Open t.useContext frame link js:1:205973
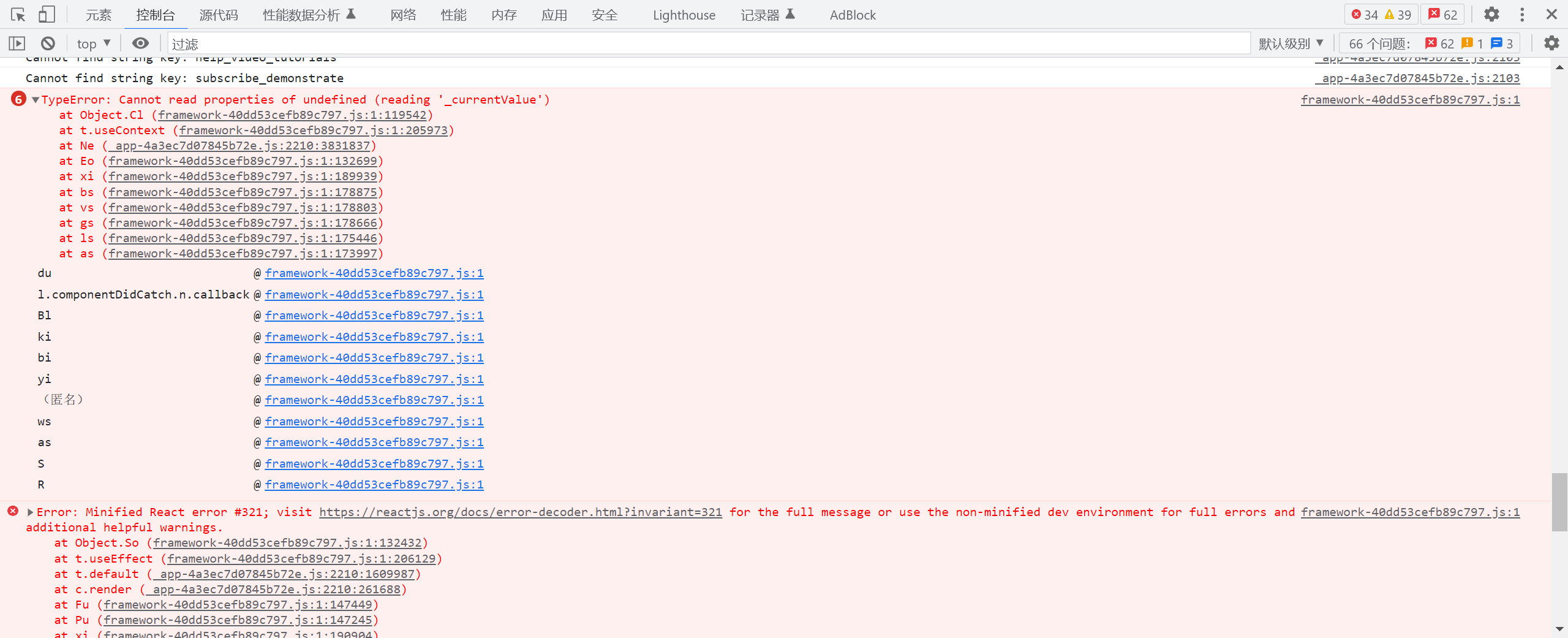The image size is (1568, 638). (314, 130)
